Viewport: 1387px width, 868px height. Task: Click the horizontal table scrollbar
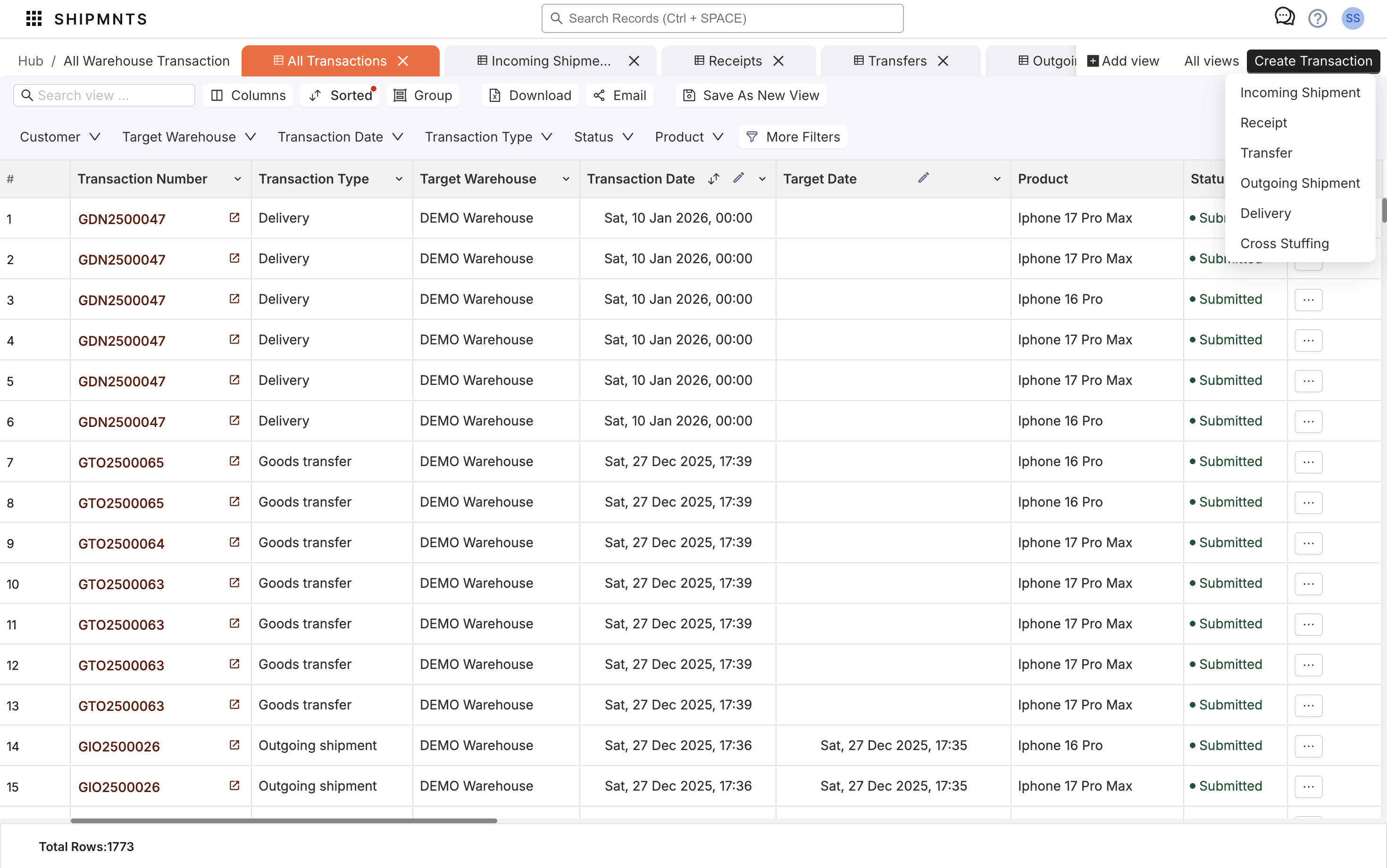[x=284, y=821]
